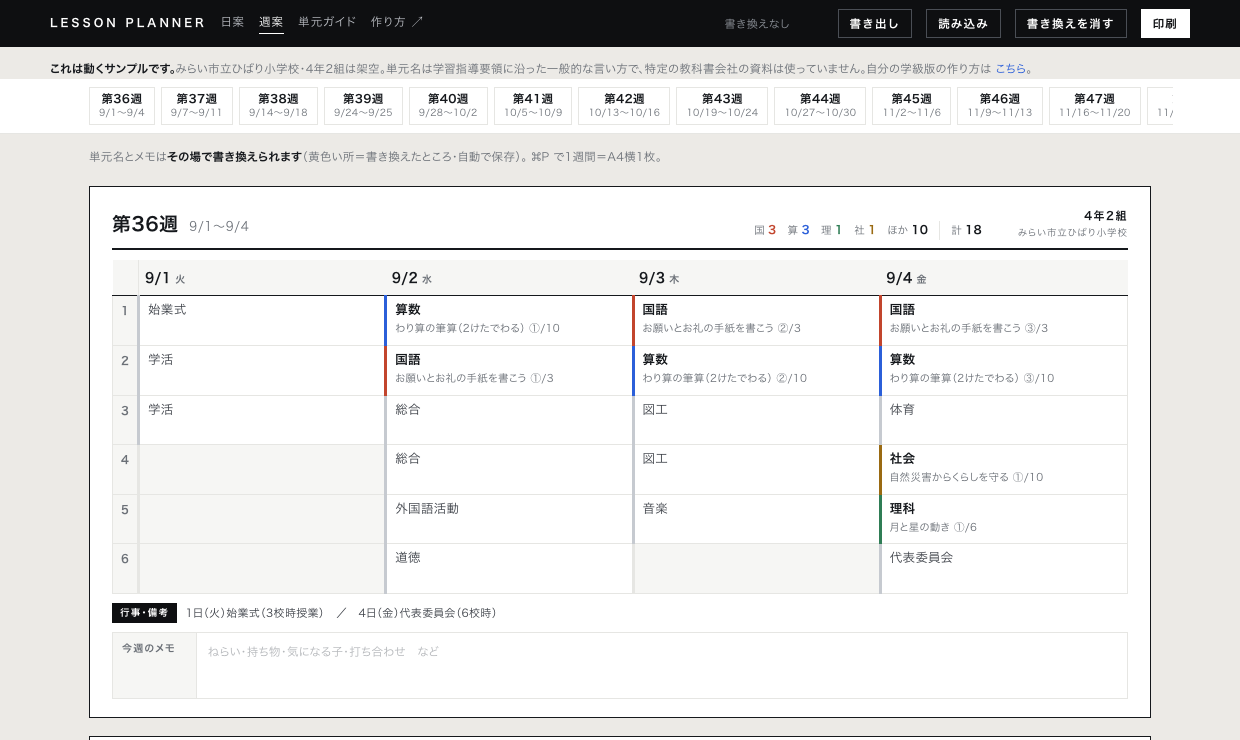The height and width of the screenshot is (740, 1240).
Task: Click the 行事・備考 label
Action: [144, 613]
